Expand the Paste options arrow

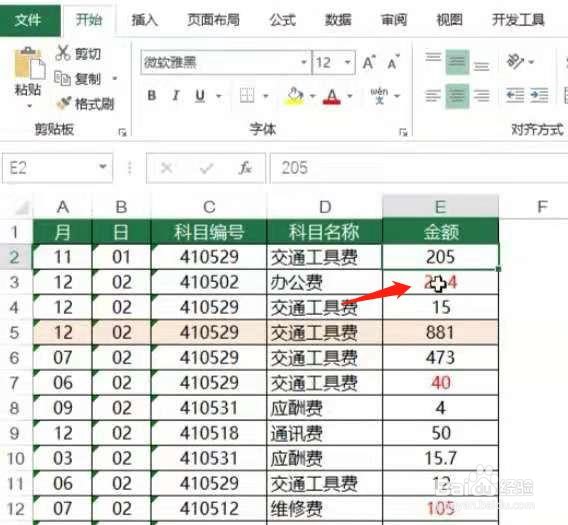tap(29, 106)
